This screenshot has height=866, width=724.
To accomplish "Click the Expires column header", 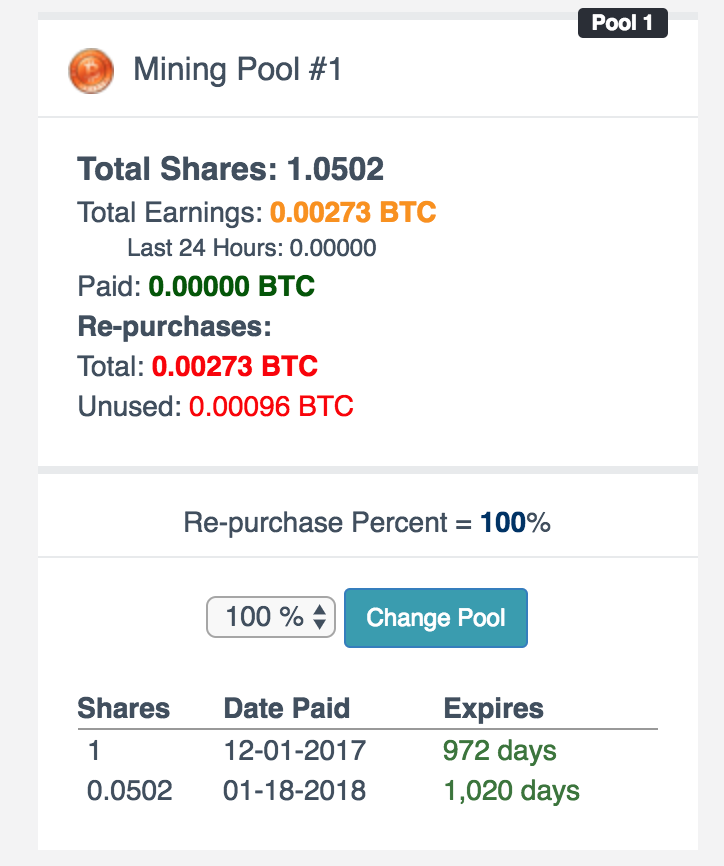I will [x=493, y=709].
